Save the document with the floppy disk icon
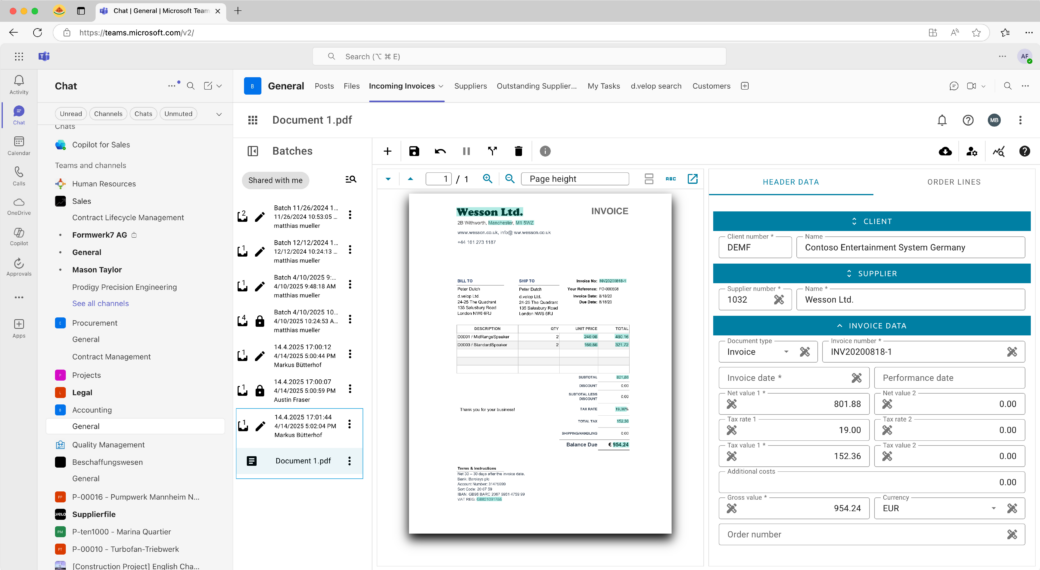The width and height of the screenshot is (1040, 570). (414, 151)
